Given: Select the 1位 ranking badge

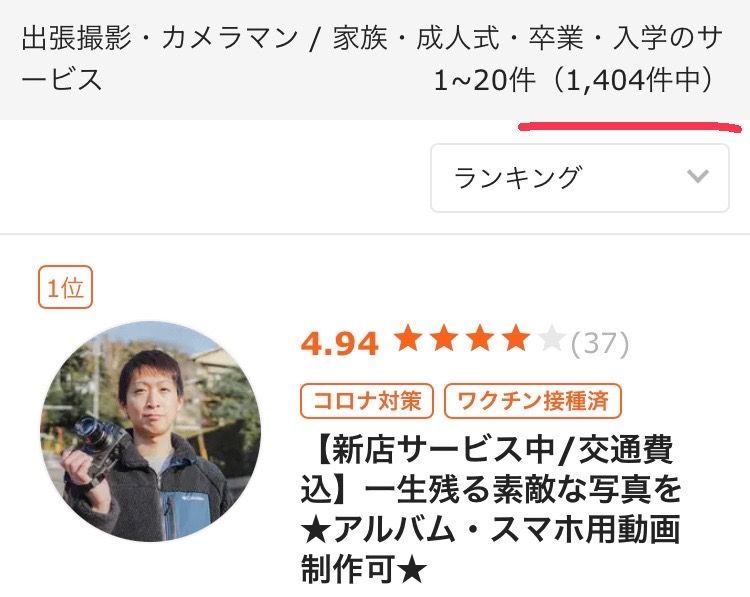Looking at the screenshot, I should (x=66, y=287).
